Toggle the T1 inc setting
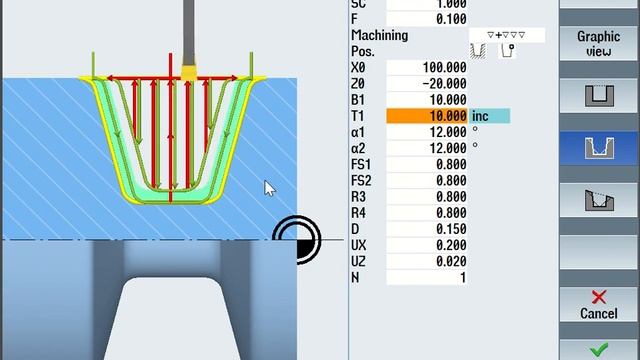Viewport: 640px width, 360px height. coord(489,116)
